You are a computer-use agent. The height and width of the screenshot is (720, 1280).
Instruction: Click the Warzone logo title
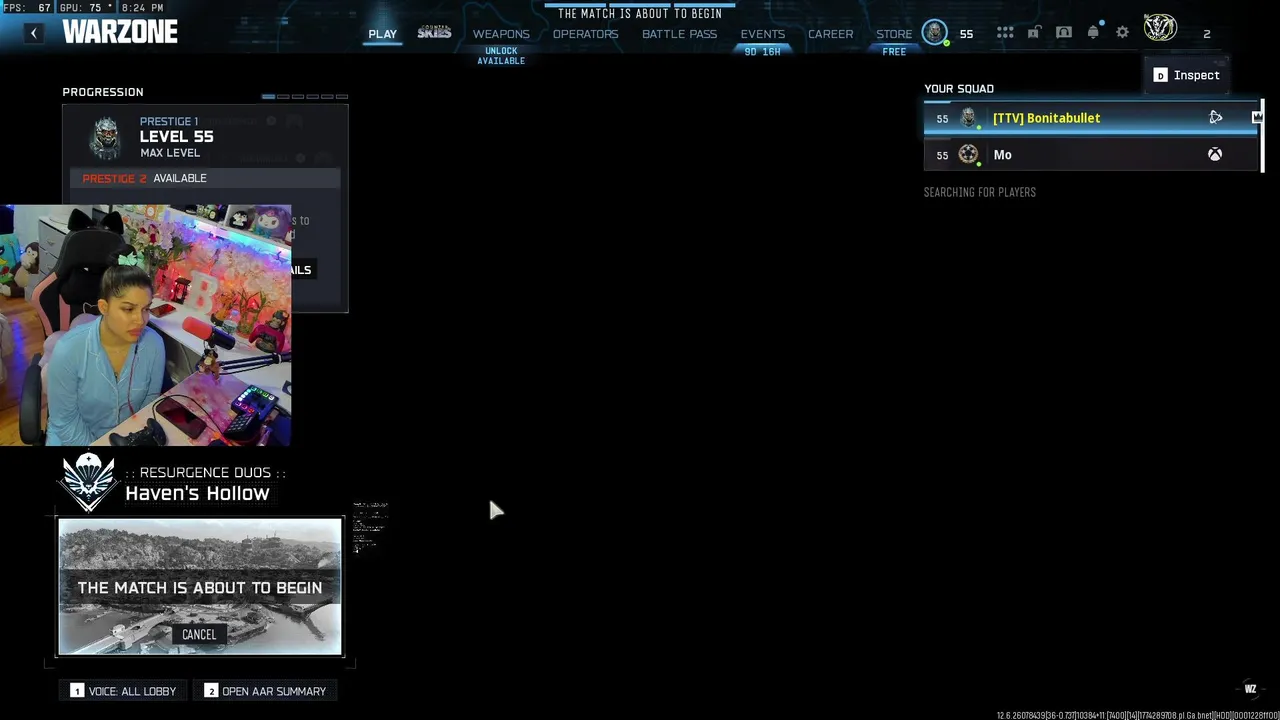[120, 32]
